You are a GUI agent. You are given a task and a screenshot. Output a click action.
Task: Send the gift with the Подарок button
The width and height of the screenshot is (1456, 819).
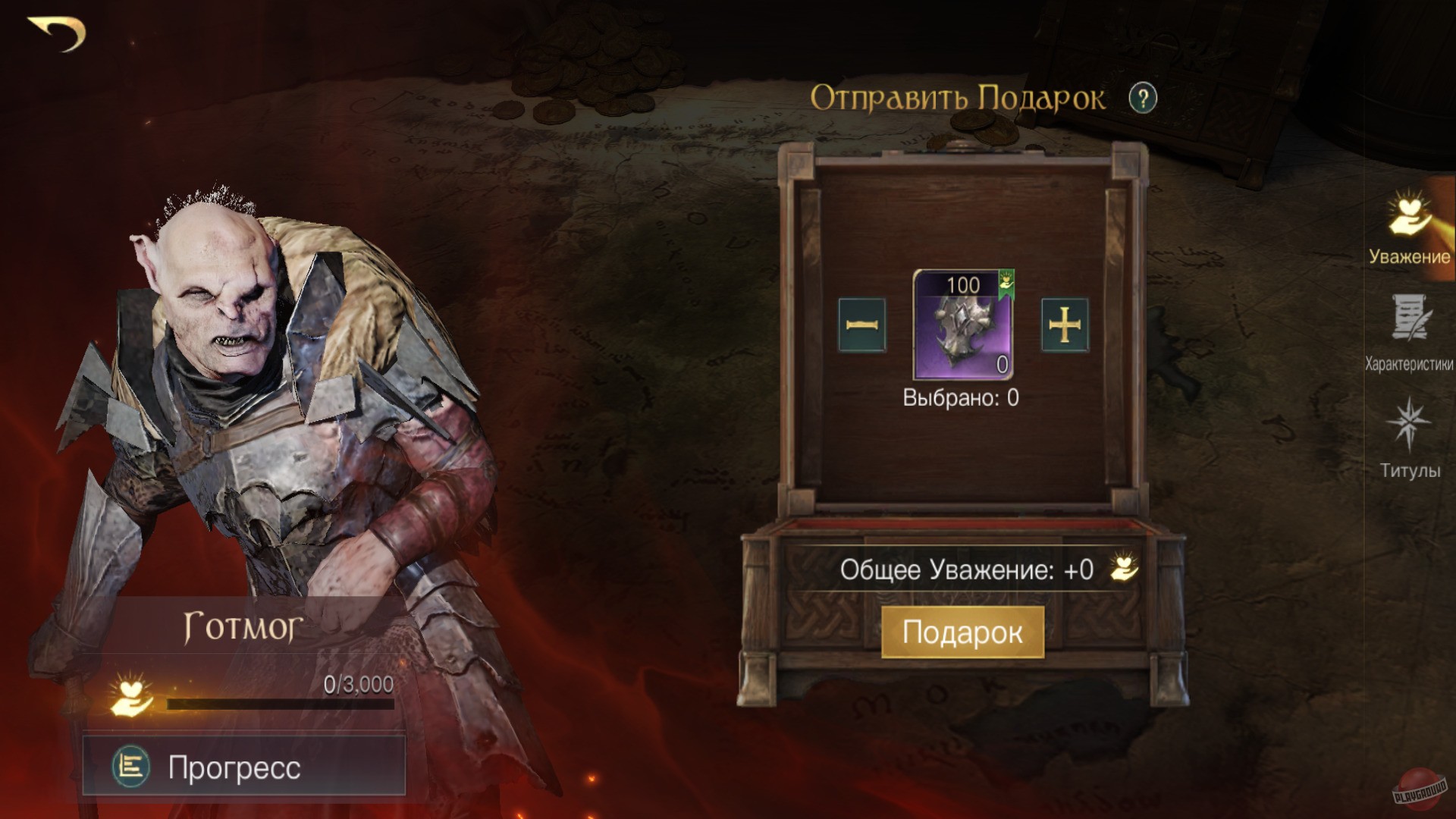point(962,632)
